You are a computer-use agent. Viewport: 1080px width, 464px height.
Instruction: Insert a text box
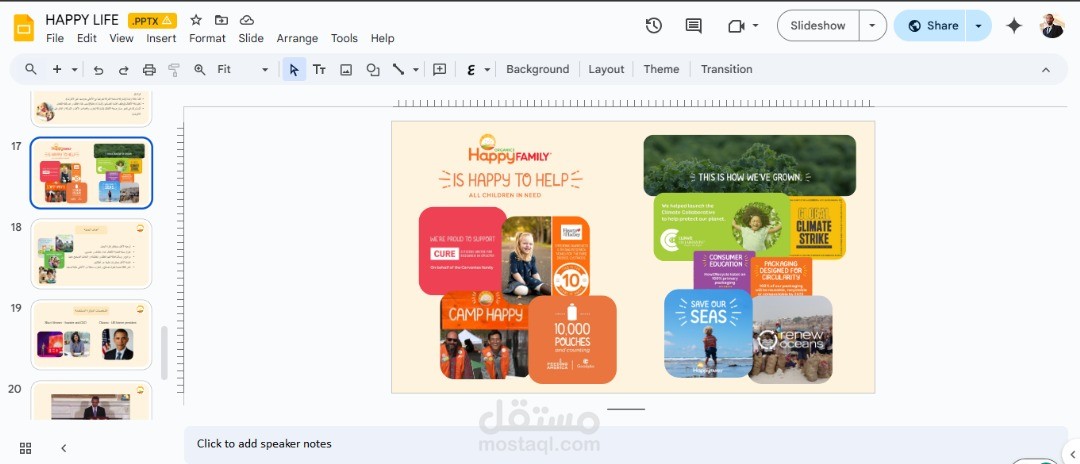tap(319, 70)
